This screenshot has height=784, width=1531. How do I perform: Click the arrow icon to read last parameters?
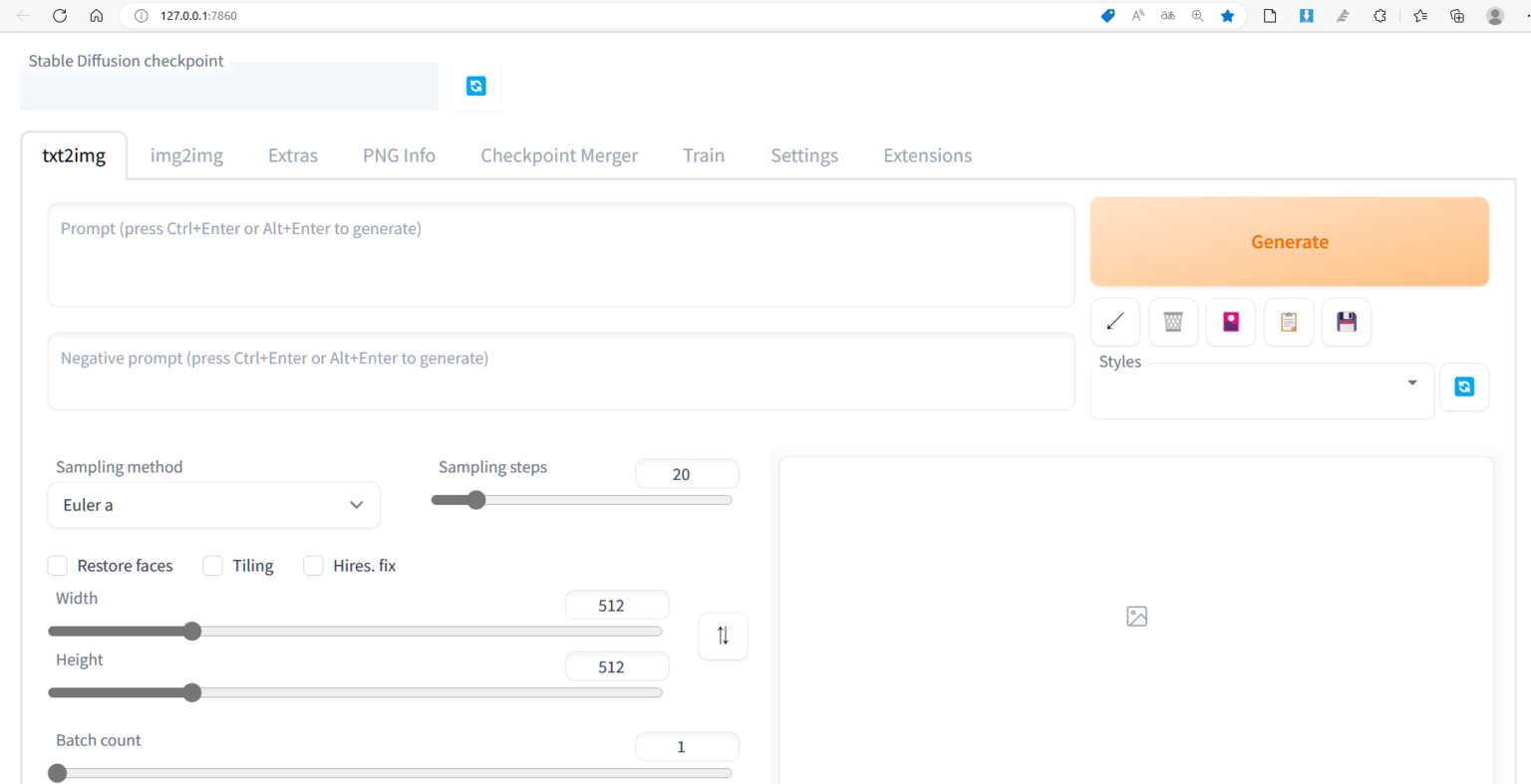tap(1115, 322)
